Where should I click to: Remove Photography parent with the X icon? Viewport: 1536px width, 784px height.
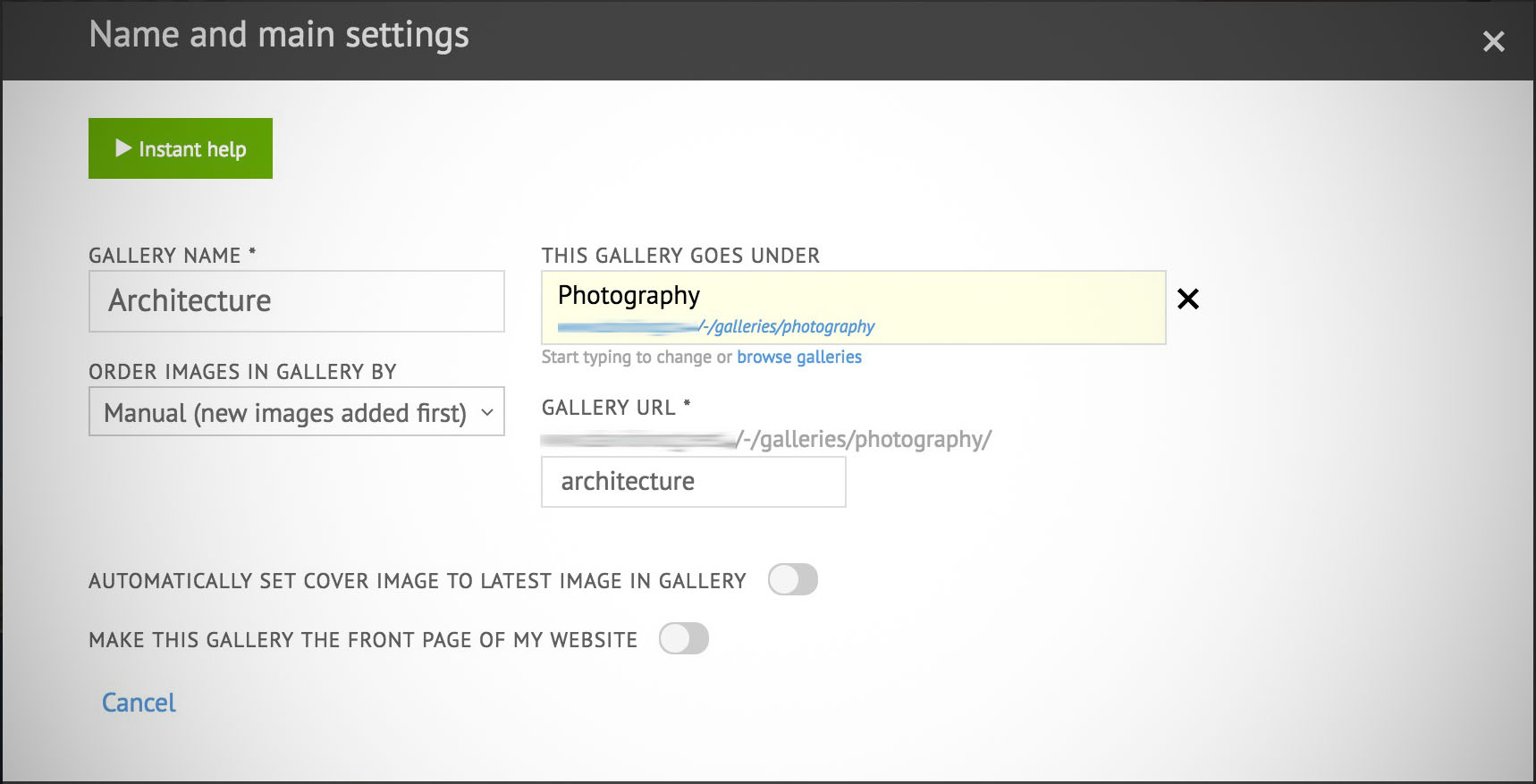pos(1187,299)
